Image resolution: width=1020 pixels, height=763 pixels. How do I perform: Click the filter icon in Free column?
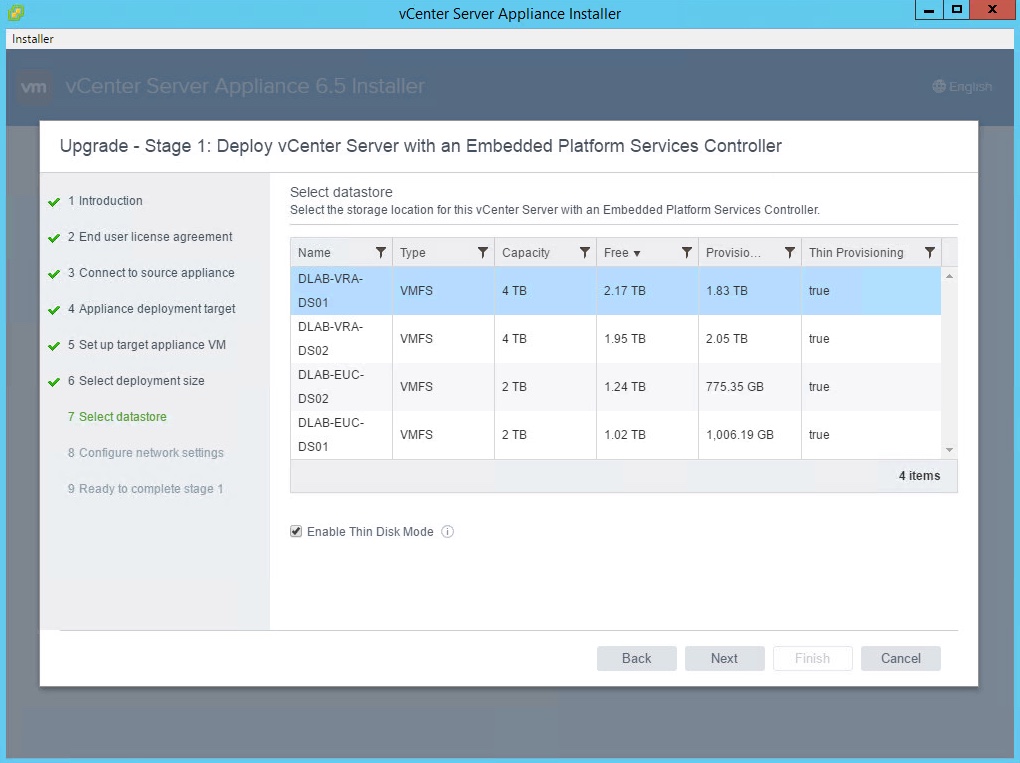pyautogui.click(x=687, y=253)
